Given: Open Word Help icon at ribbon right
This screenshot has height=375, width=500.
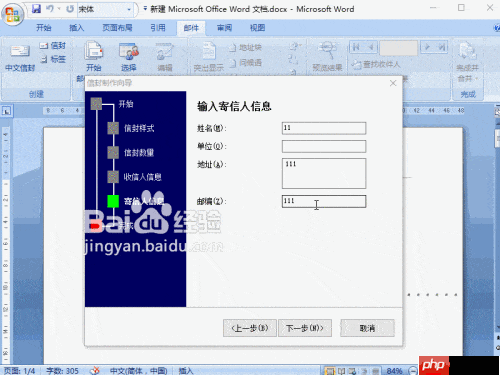Looking at the screenshot, I should click(497, 28).
